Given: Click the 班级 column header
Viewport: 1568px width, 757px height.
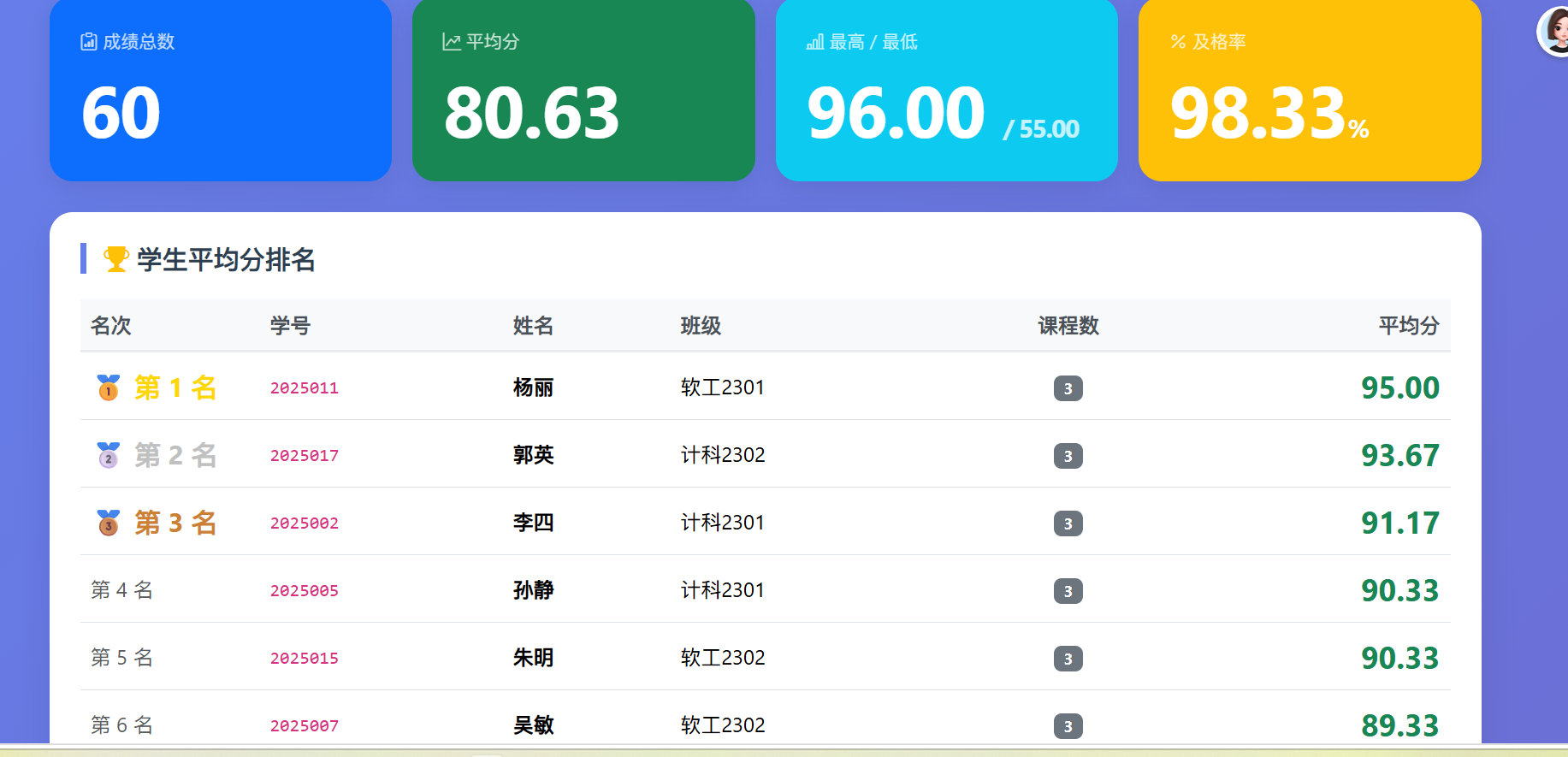Looking at the screenshot, I should pyautogui.click(x=701, y=326).
